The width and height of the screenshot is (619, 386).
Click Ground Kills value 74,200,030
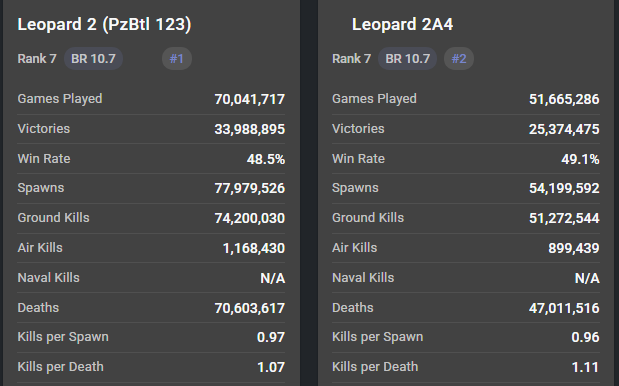click(x=249, y=218)
